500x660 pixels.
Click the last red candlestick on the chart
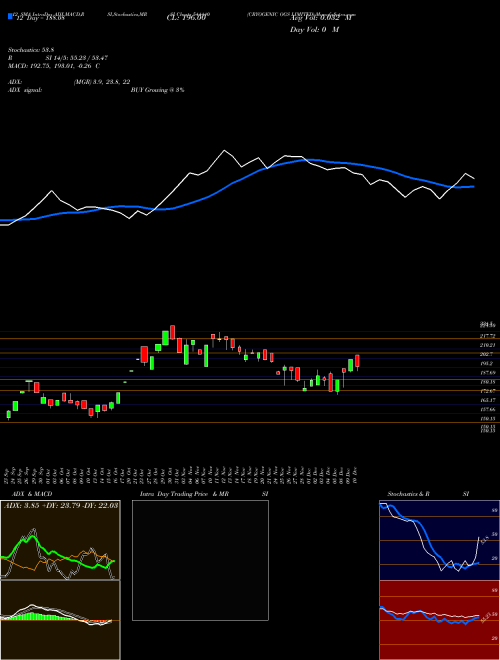pyautogui.click(x=357, y=361)
